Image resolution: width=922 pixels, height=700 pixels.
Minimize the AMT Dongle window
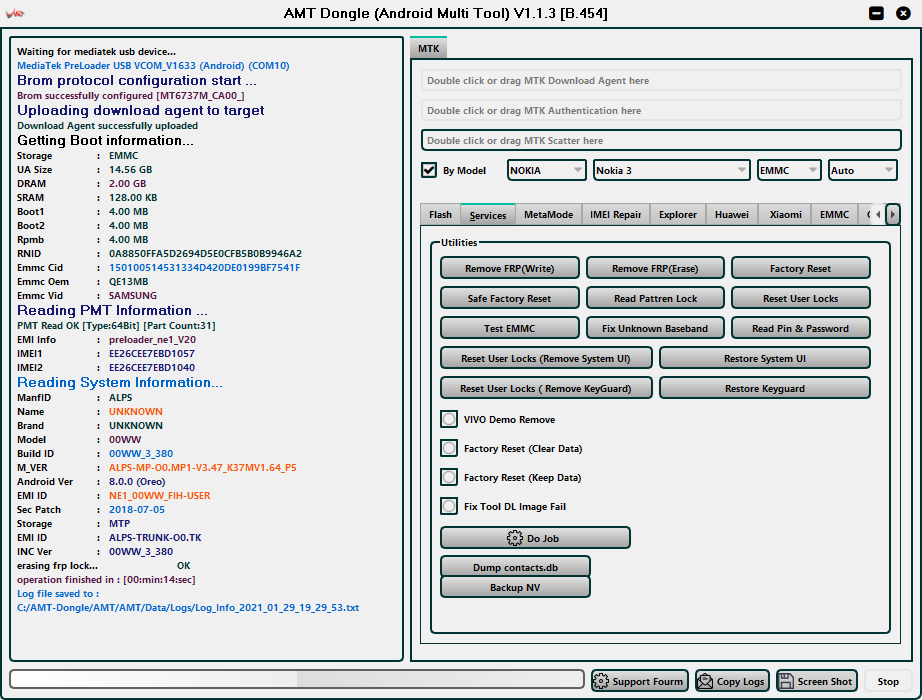click(x=876, y=13)
